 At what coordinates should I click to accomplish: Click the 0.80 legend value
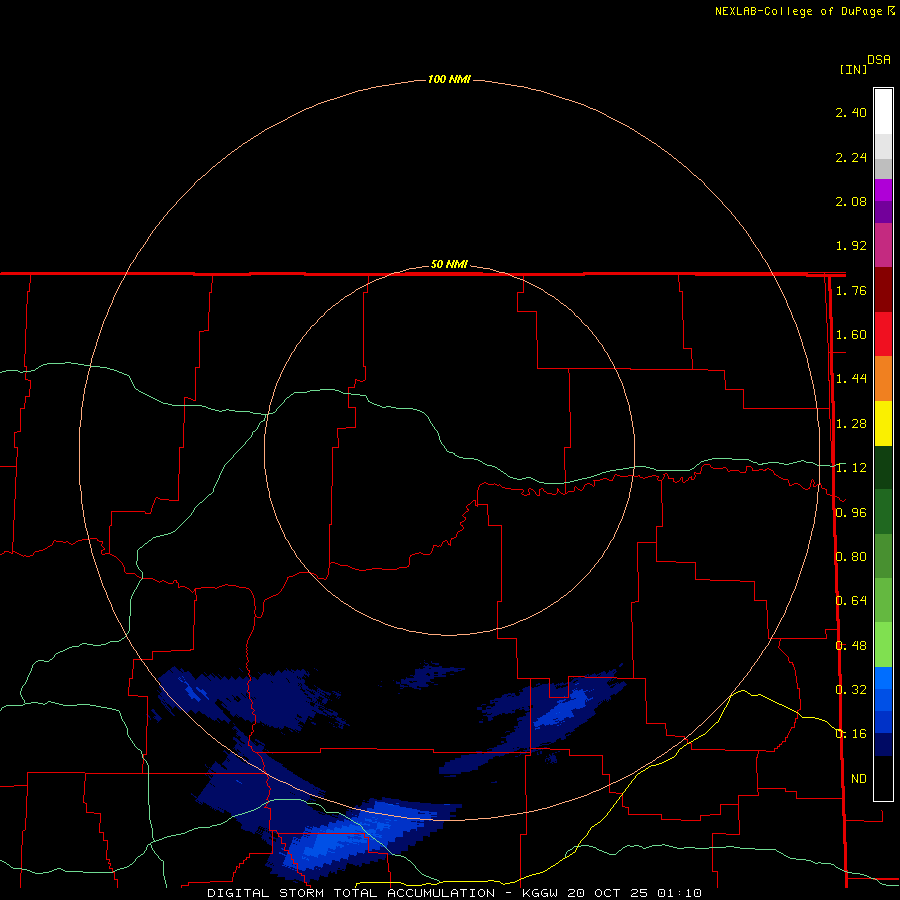(851, 557)
